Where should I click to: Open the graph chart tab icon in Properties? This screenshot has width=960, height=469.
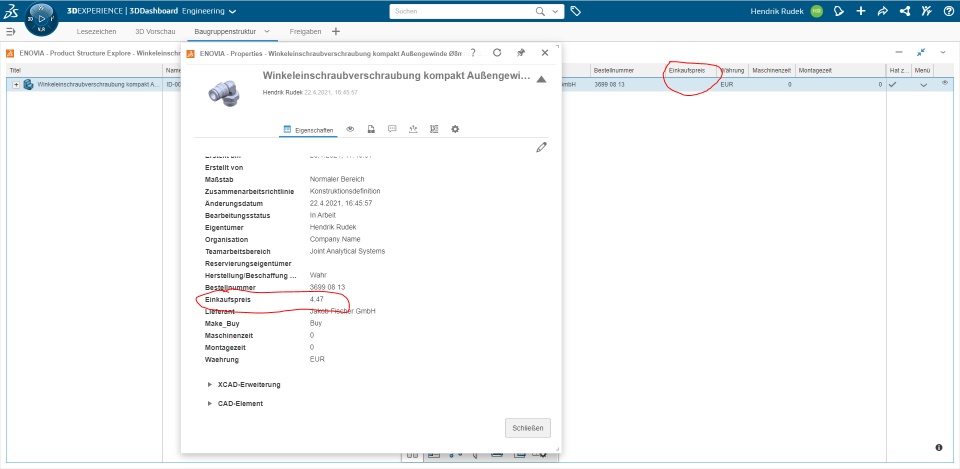point(413,129)
